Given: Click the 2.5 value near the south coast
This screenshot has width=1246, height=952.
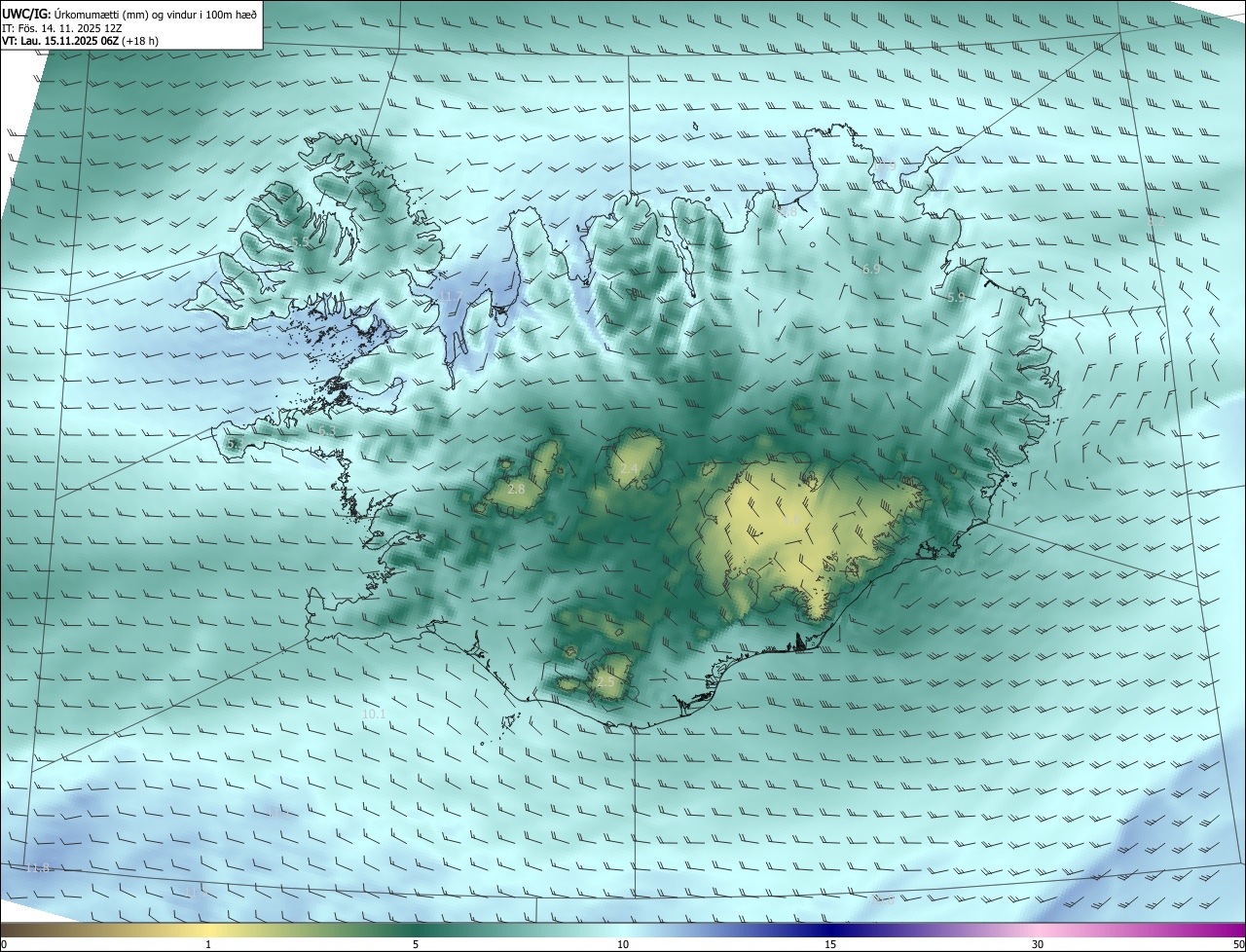Looking at the screenshot, I should [605, 682].
